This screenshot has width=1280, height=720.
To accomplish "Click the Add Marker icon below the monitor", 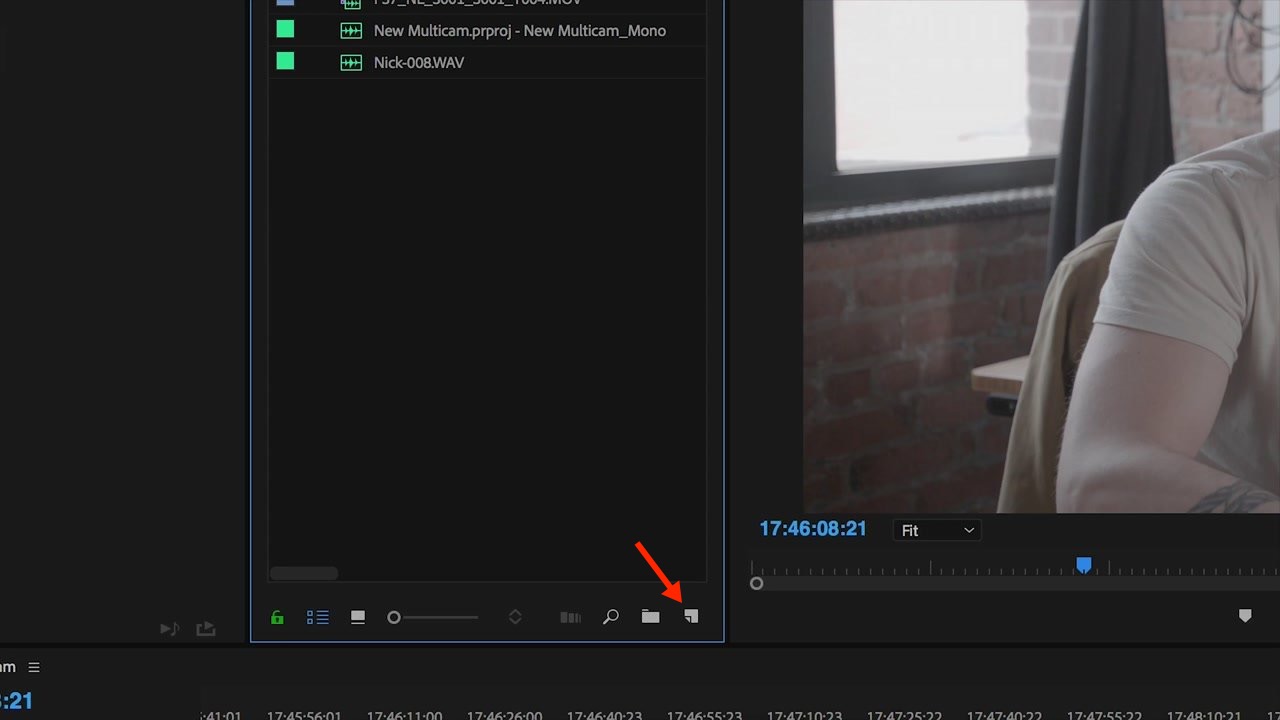I will [1245, 616].
